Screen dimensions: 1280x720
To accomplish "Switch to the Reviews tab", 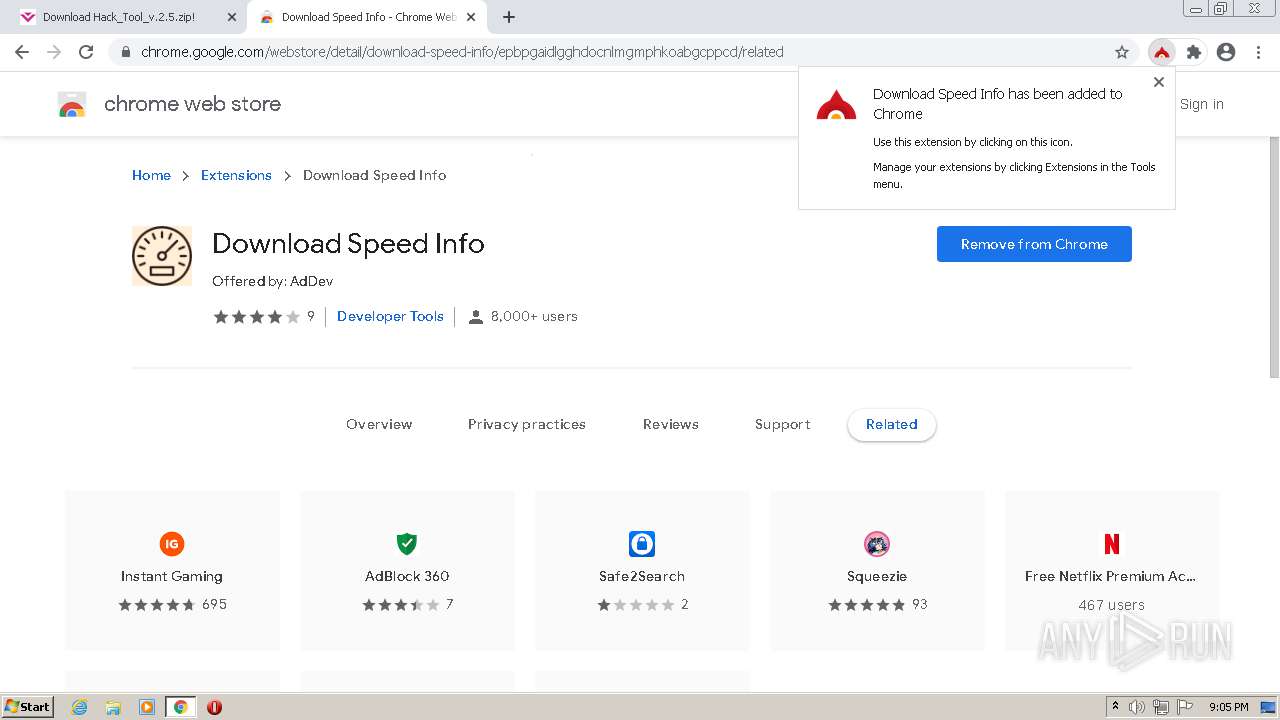I will (671, 424).
